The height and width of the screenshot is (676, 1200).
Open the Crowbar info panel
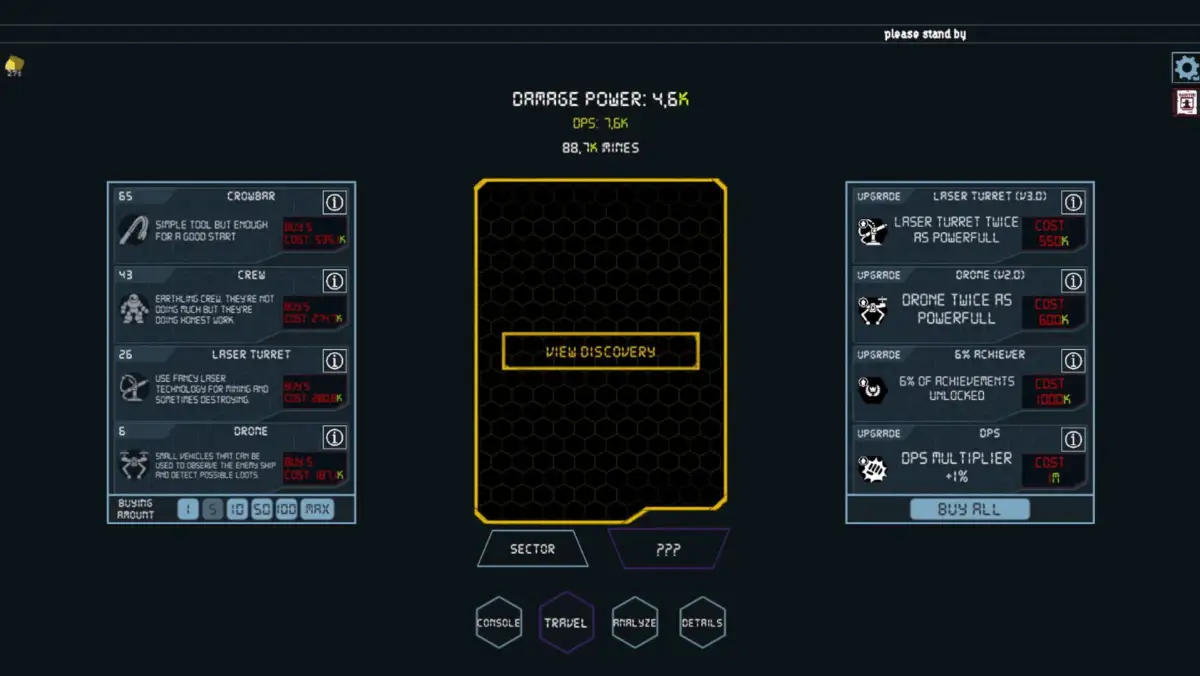coord(334,201)
